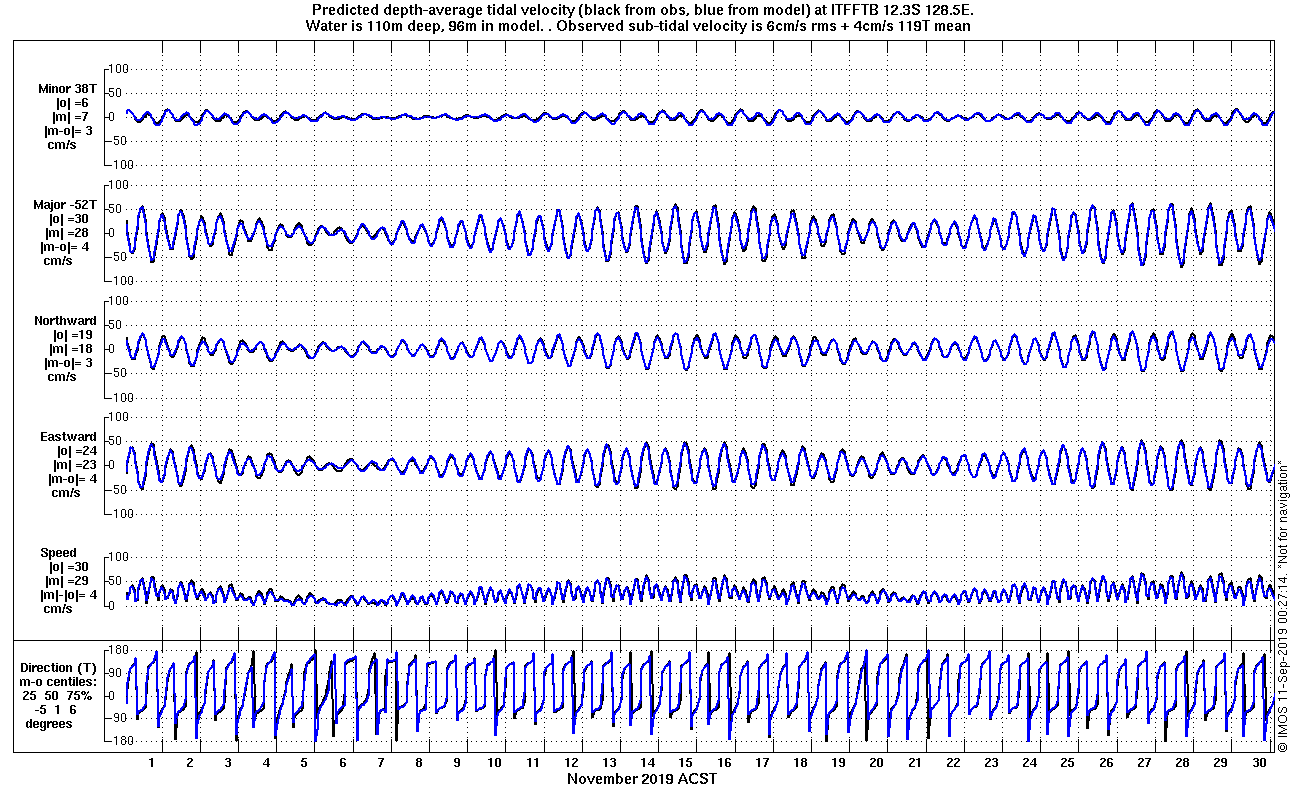Click the day '1' tick label on the x-axis

click(151, 762)
